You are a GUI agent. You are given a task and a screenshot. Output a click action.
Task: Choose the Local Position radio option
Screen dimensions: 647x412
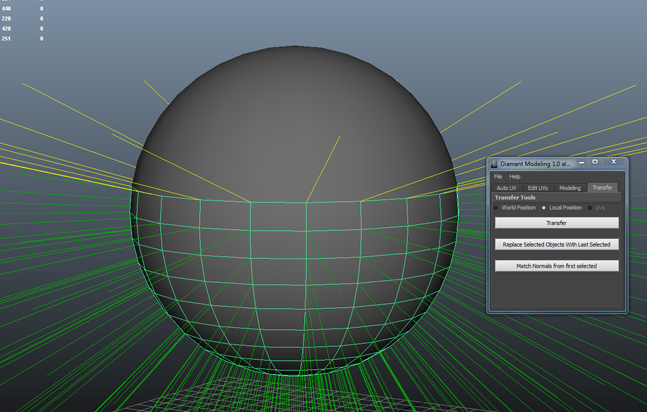point(544,208)
